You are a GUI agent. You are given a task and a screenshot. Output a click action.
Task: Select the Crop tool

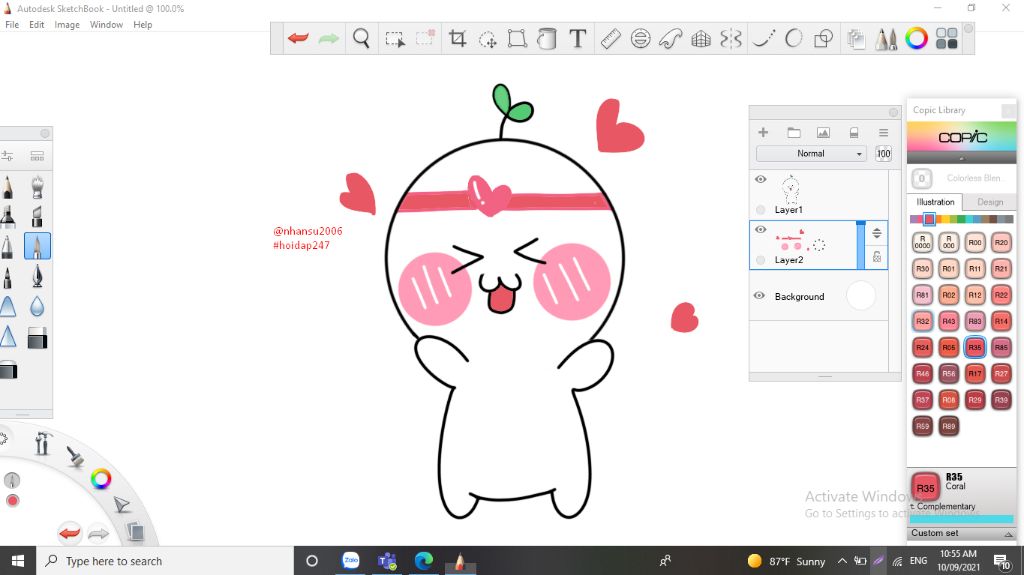(457, 39)
